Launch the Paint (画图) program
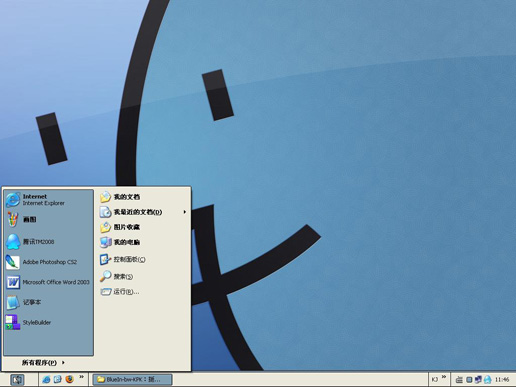516x387 pixels. [x=49, y=220]
